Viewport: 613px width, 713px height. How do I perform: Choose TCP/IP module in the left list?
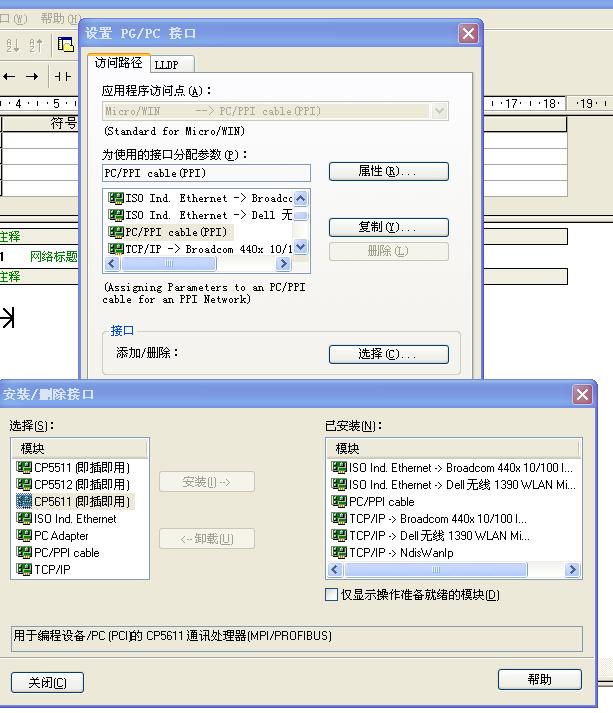(52, 570)
